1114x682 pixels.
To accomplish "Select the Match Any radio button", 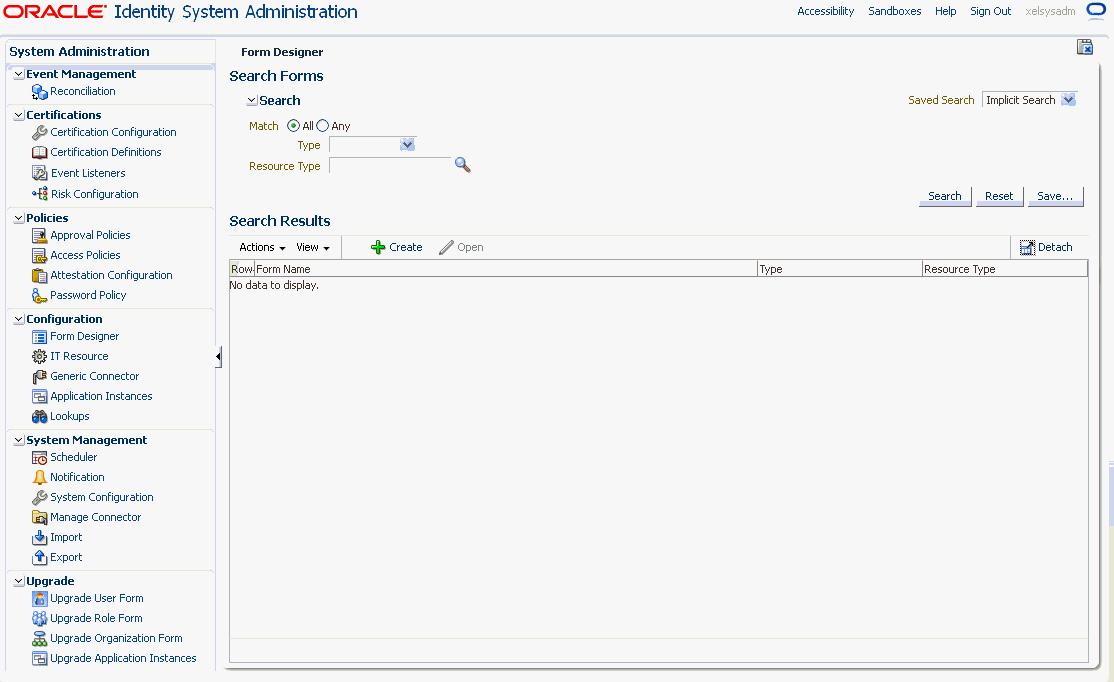I will click(323, 126).
